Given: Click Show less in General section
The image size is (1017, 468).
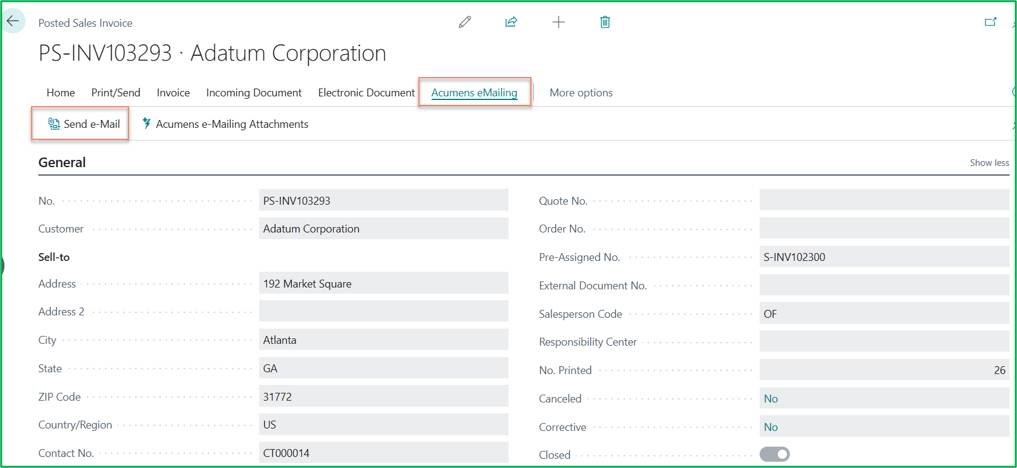Looking at the screenshot, I should pyautogui.click(x=989, y=163).
